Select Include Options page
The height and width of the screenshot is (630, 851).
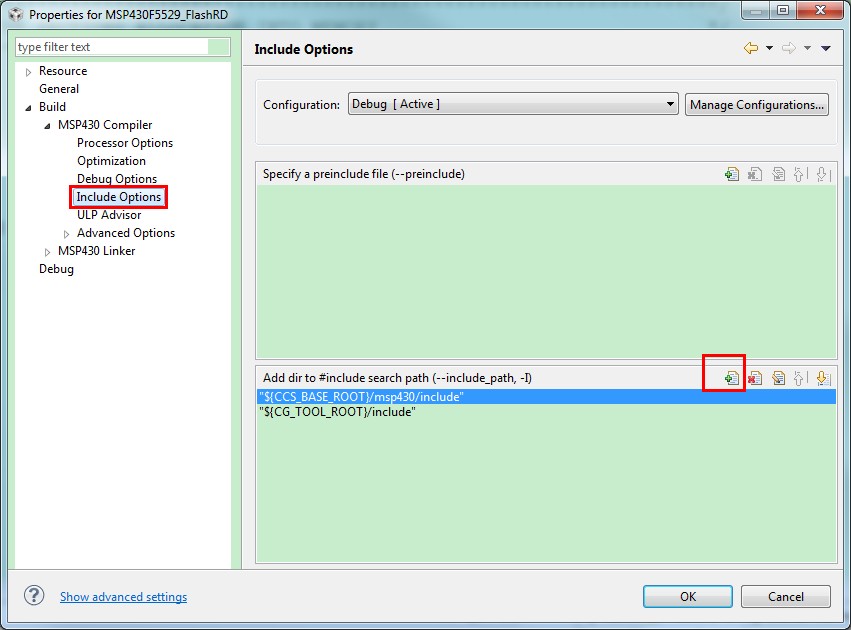coord(118,196)
